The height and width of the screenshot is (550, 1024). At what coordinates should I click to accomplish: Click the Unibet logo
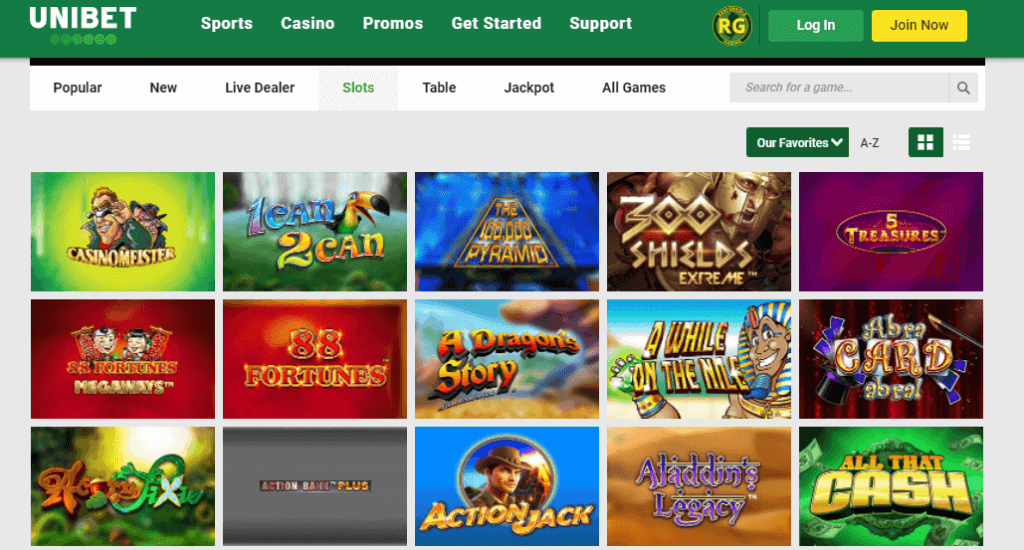[83, 25]
